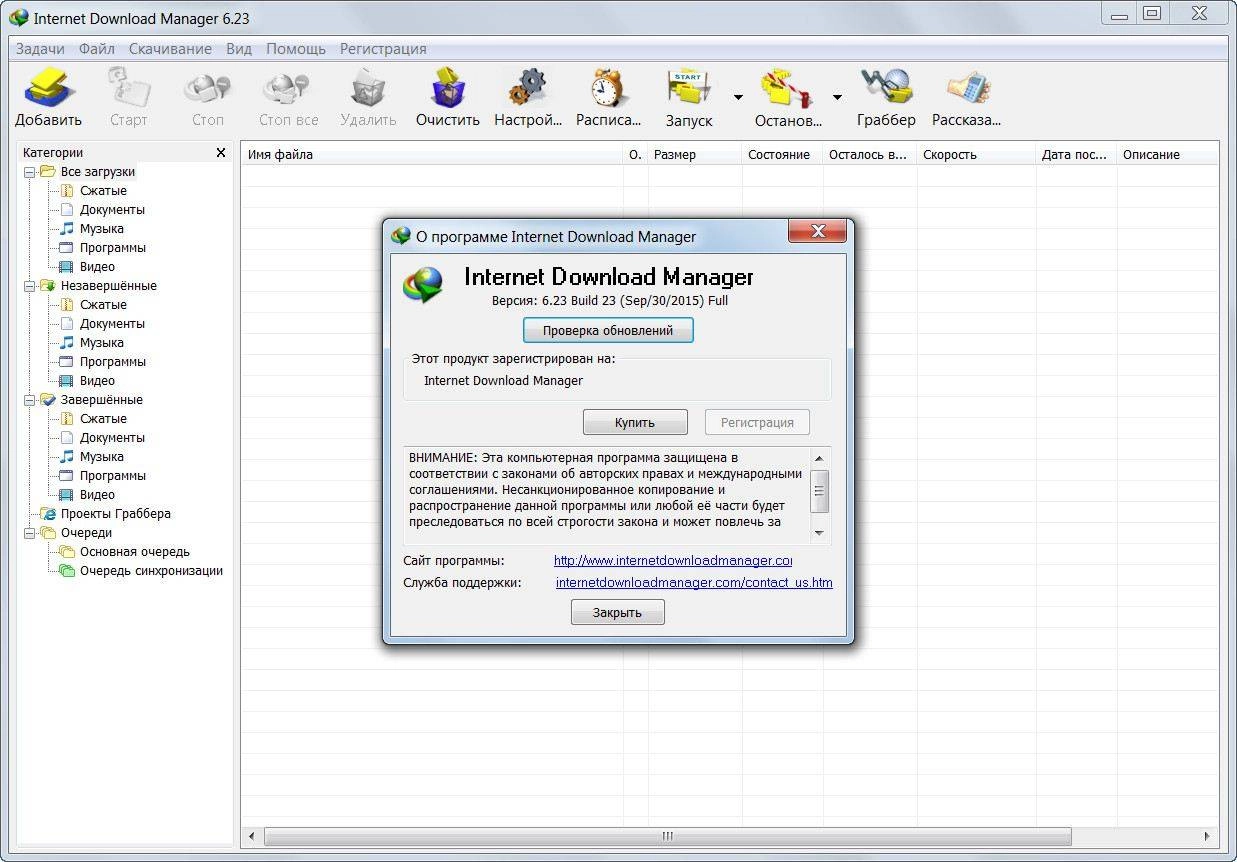Image resolution: width=1237 pixels, height=862 pixels.
Task: Select Документы under Все загрузки
Action: [112, 210]
